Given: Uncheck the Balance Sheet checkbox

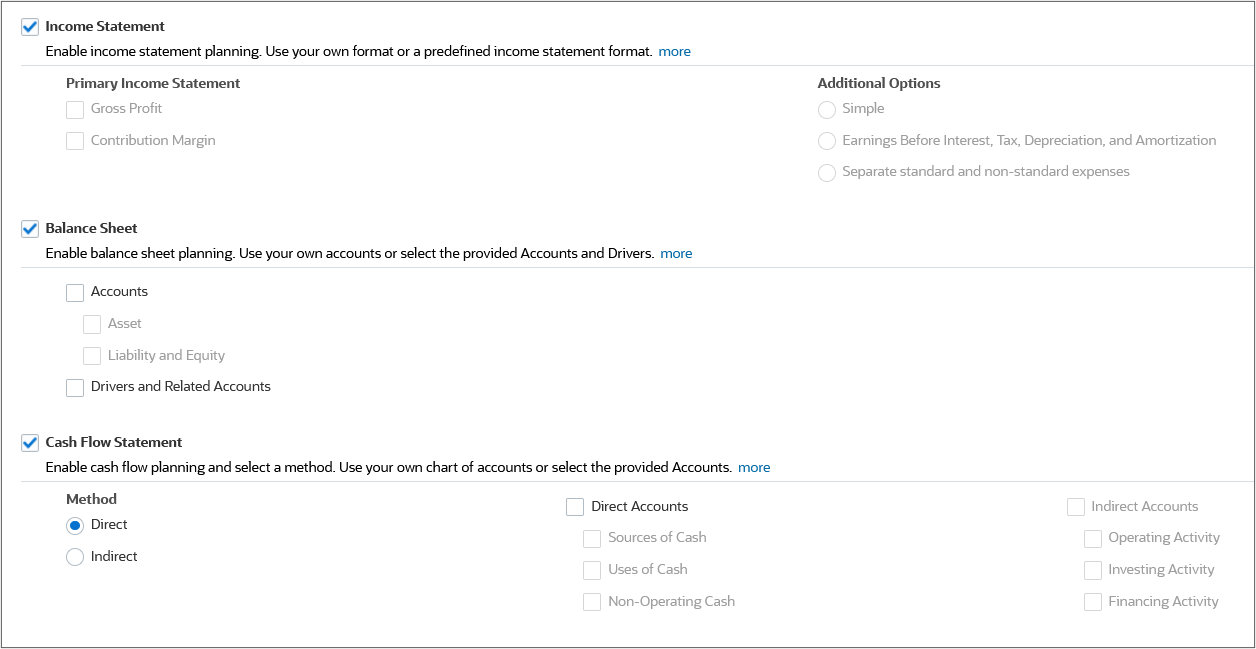Looking at the screenshot, I should (x=29, y=228).
